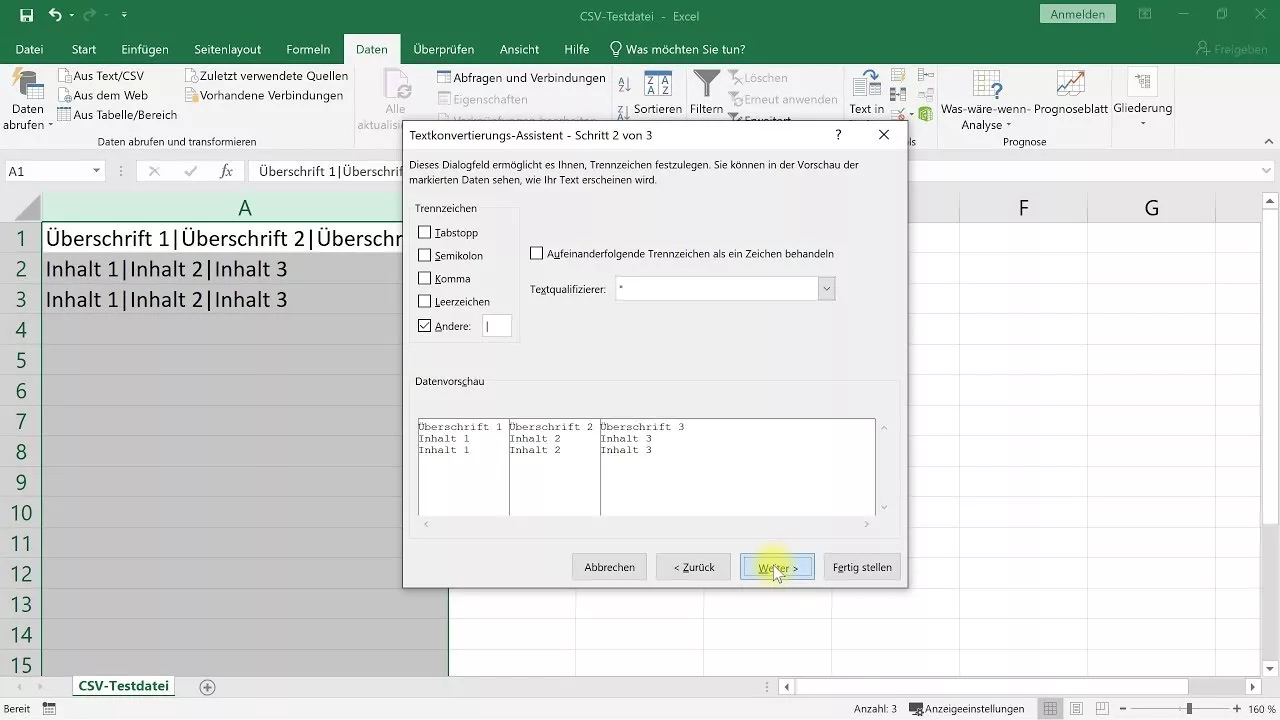Click the Weiter button in the wizard
Viewport: 1280px width, 720px height.
coord(777,567)
